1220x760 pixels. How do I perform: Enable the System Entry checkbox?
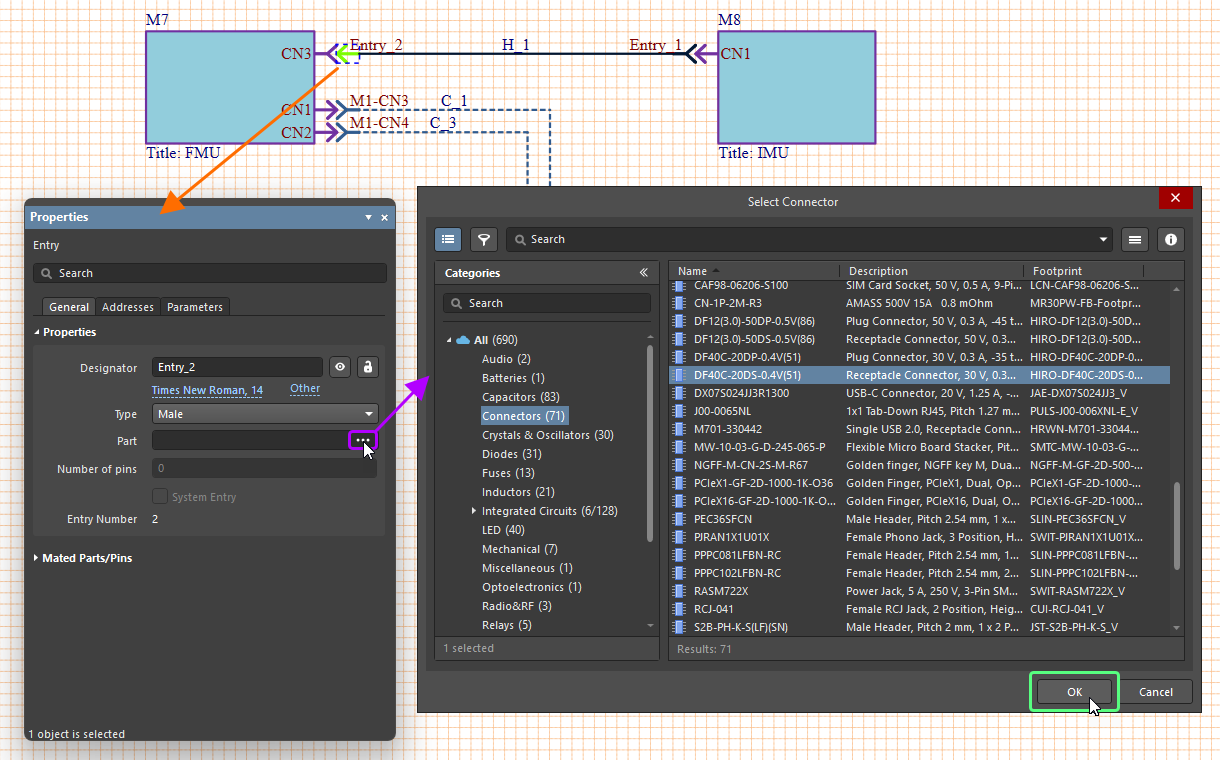160,496
